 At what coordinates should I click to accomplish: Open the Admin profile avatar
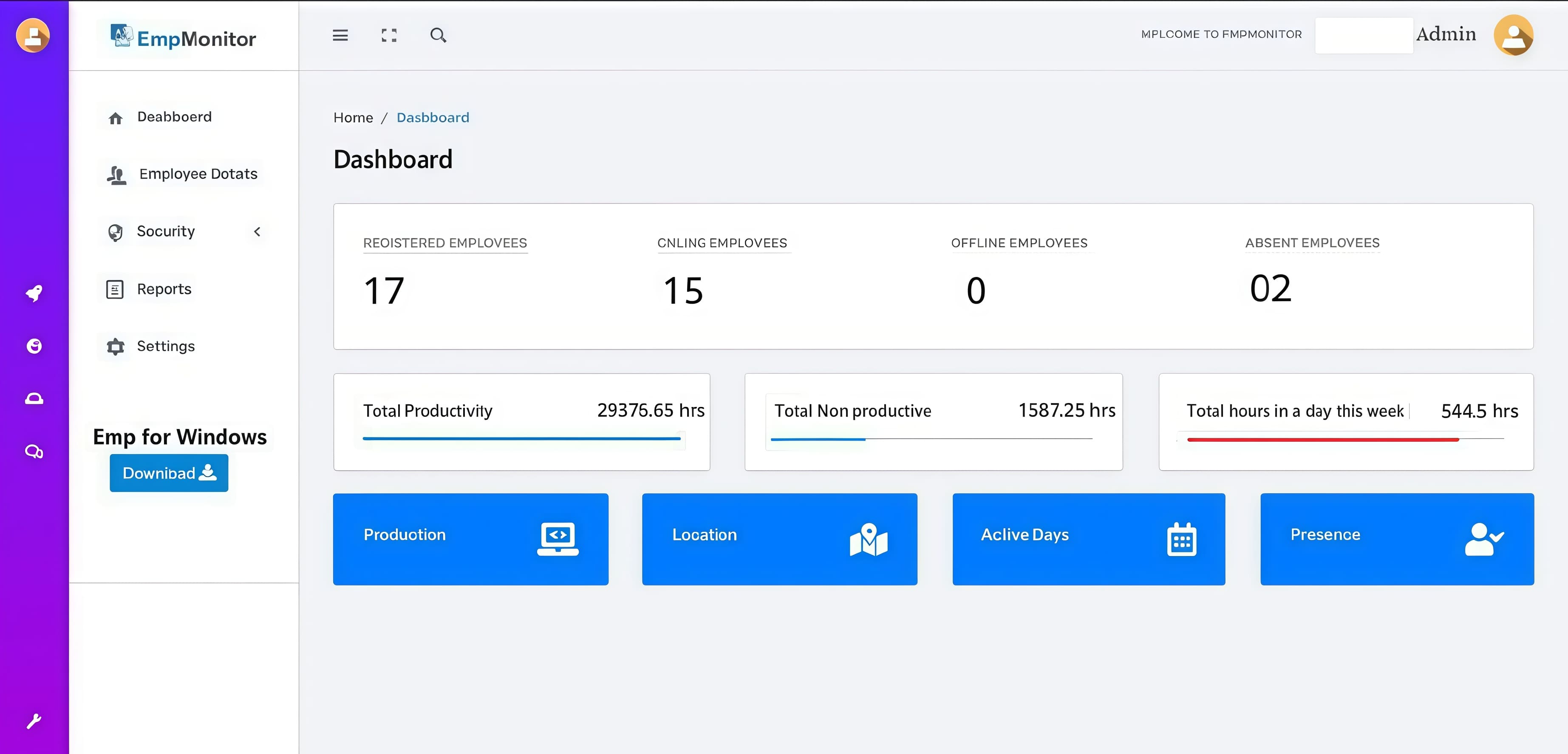point(1513,35)
